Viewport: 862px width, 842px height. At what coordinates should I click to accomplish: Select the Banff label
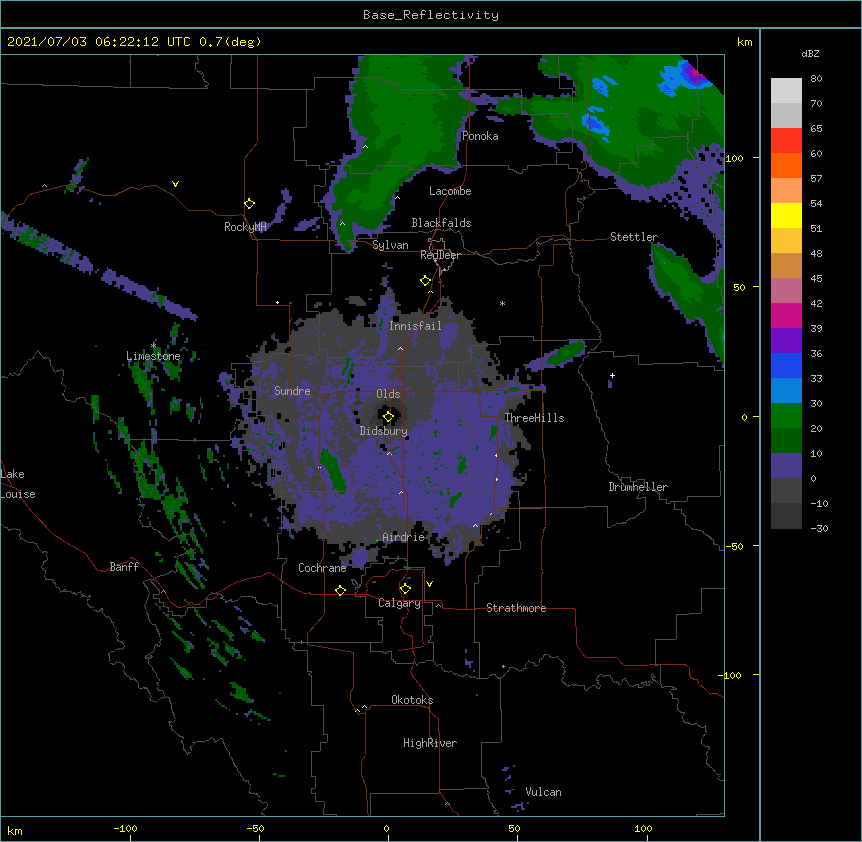pyautogui.click(x=124, y=567)
